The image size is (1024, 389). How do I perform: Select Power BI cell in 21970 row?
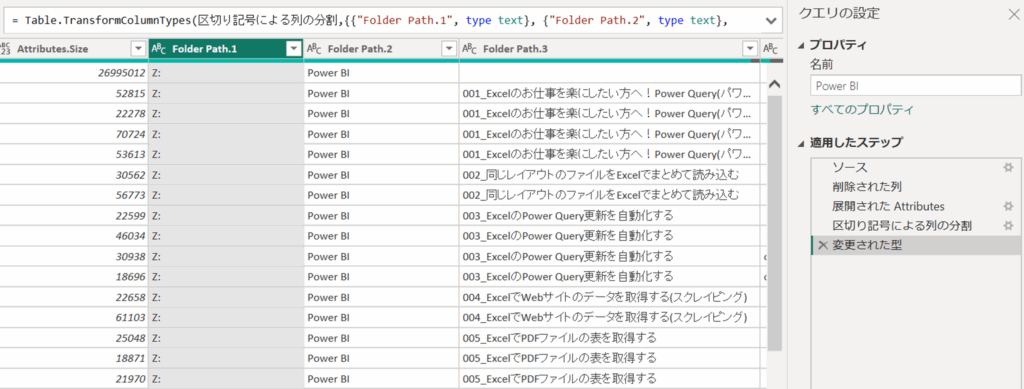(x=381, y=378)
